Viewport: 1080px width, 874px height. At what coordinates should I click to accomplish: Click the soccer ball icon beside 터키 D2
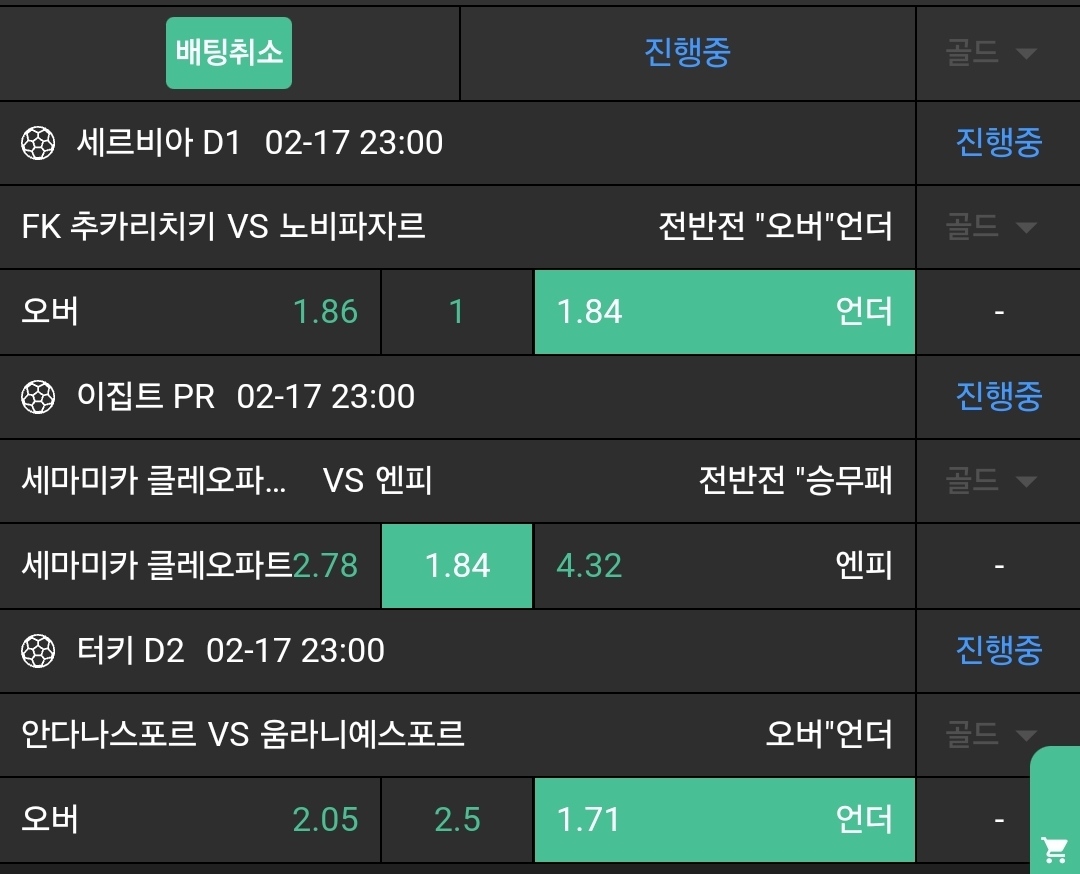(38, 651)
